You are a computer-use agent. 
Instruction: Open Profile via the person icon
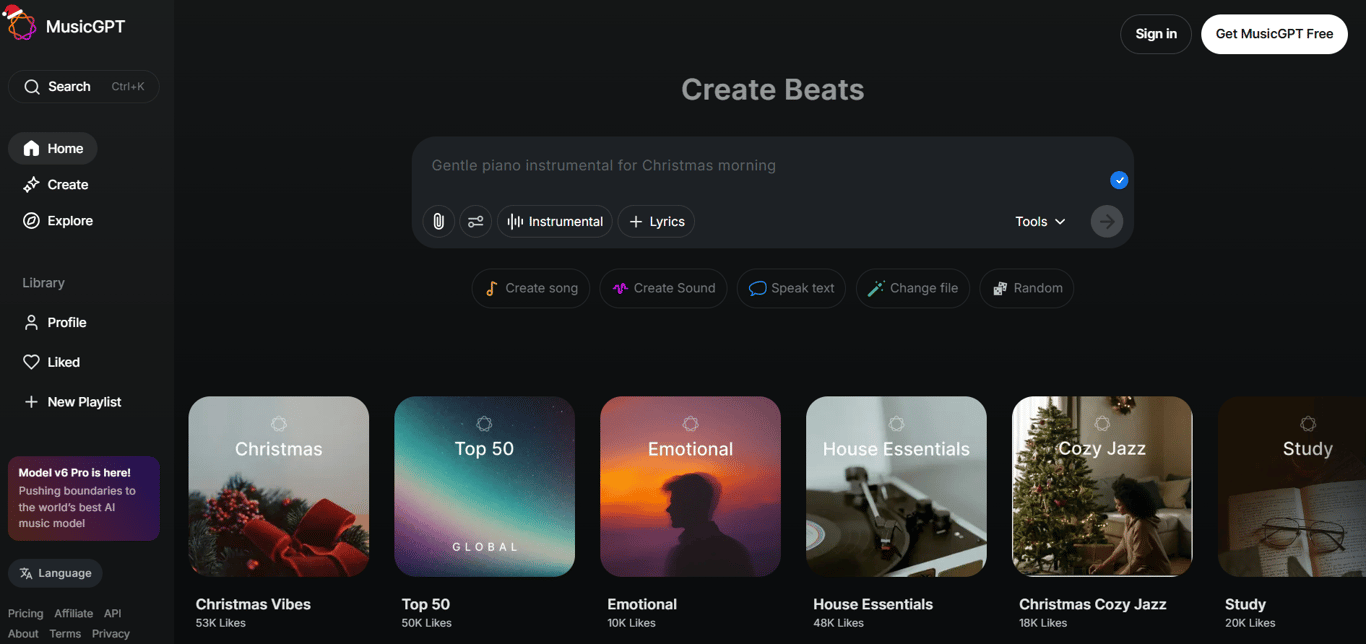[x=32, y=322]
